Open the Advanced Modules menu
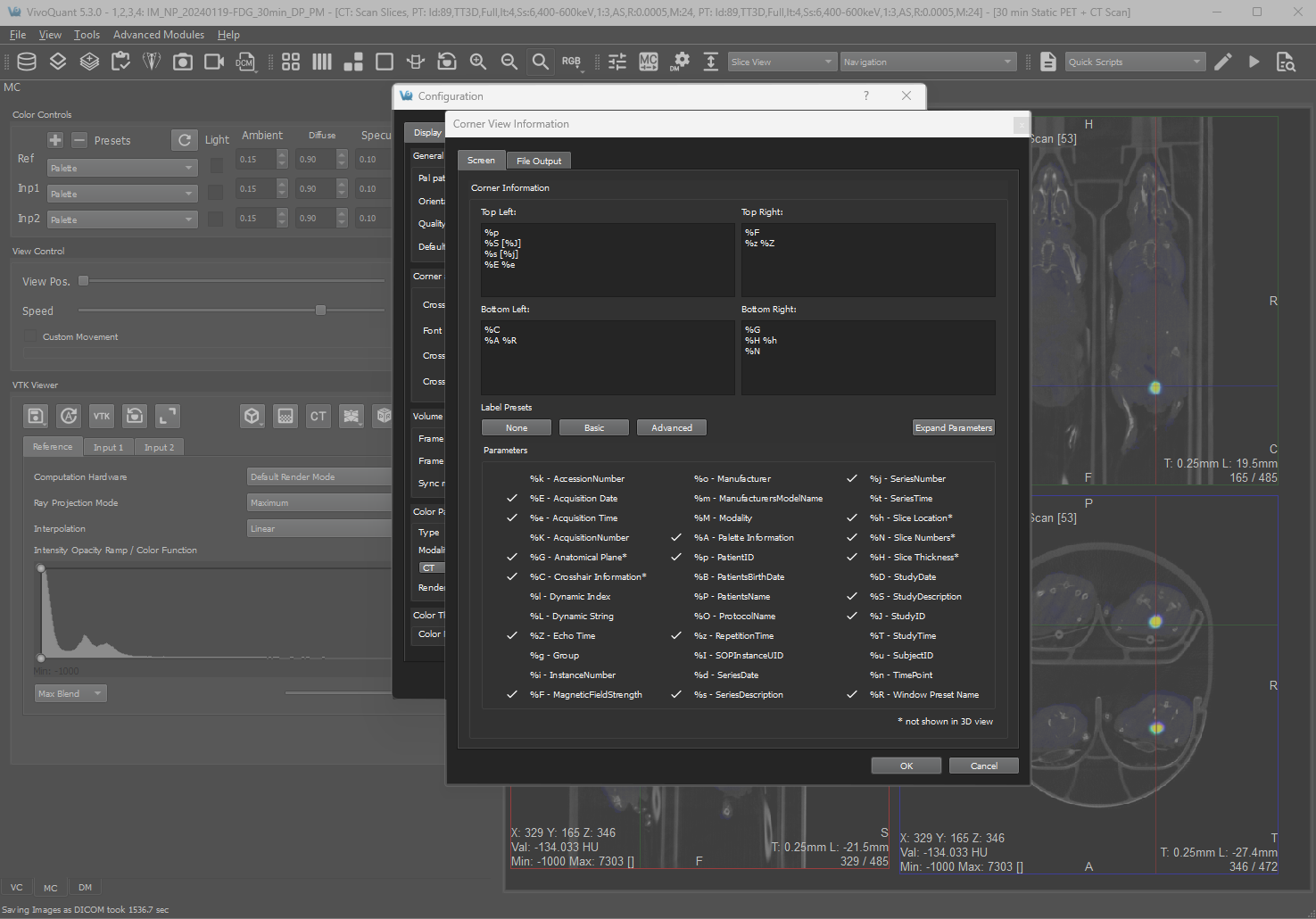The width and height of the screenshot is (1316, 919). [x=159, y=35]
